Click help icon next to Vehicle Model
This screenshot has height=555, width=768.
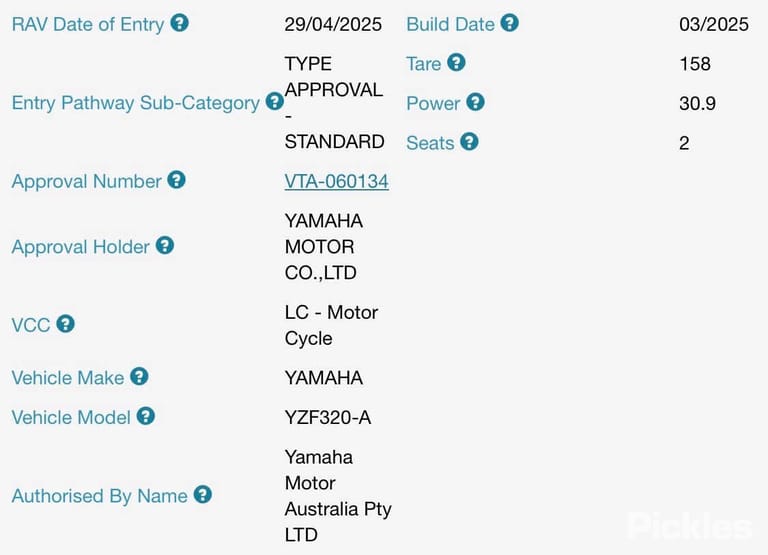(x=145, y=416)
